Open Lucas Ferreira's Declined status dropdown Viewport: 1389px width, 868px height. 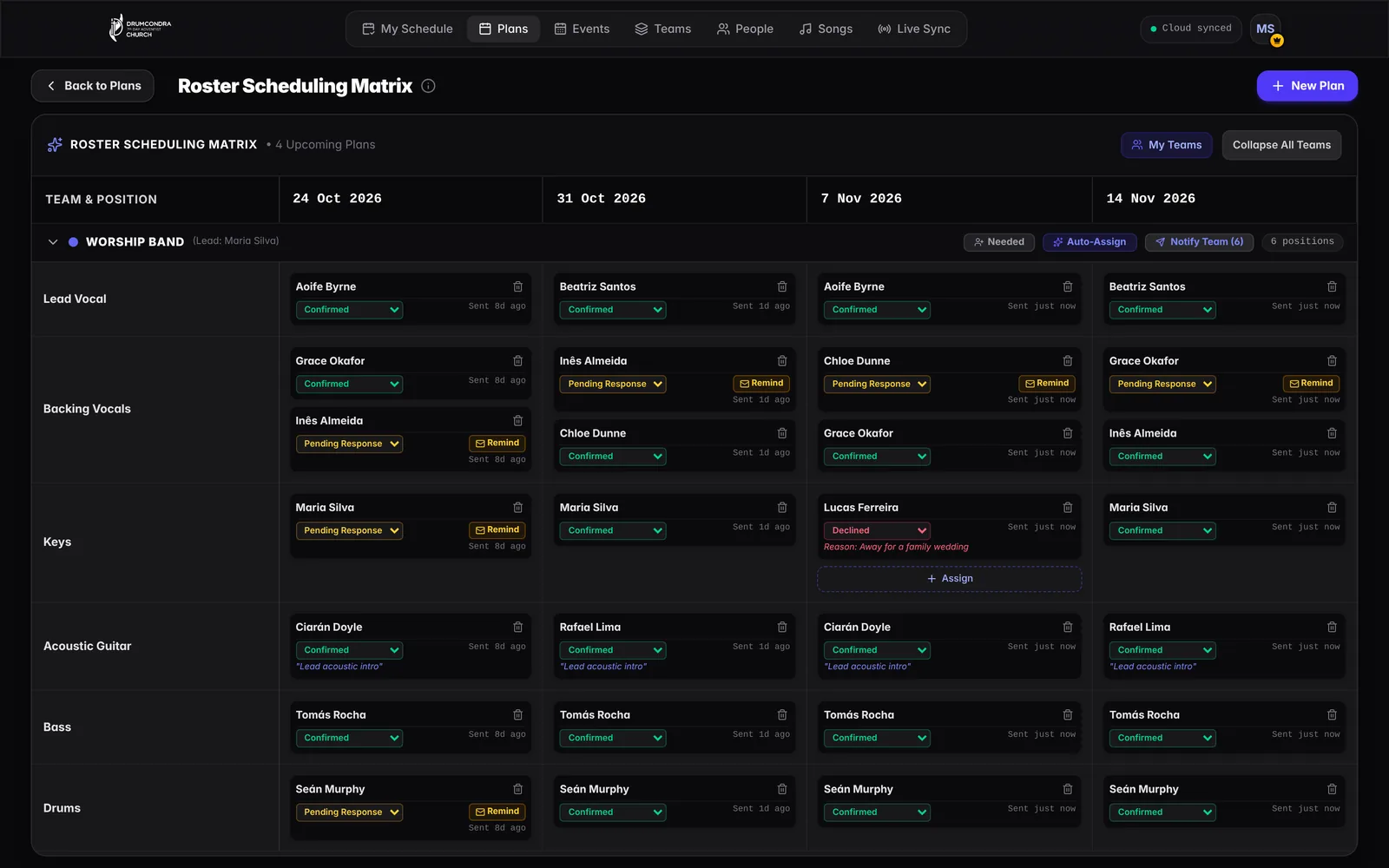[x=876, y=530]
